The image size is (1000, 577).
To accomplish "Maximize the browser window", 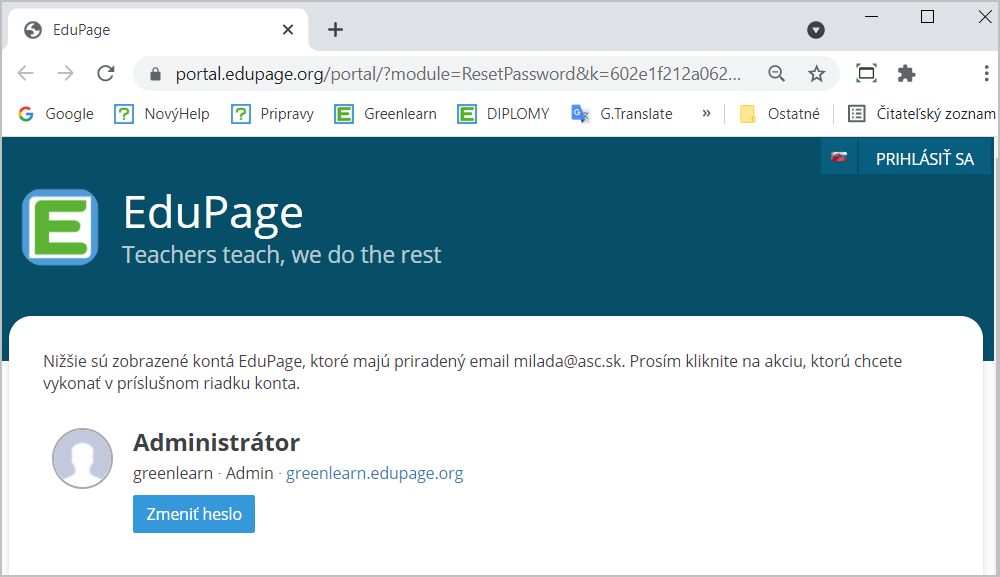I will pyautogui.click(x=927, y=17).
